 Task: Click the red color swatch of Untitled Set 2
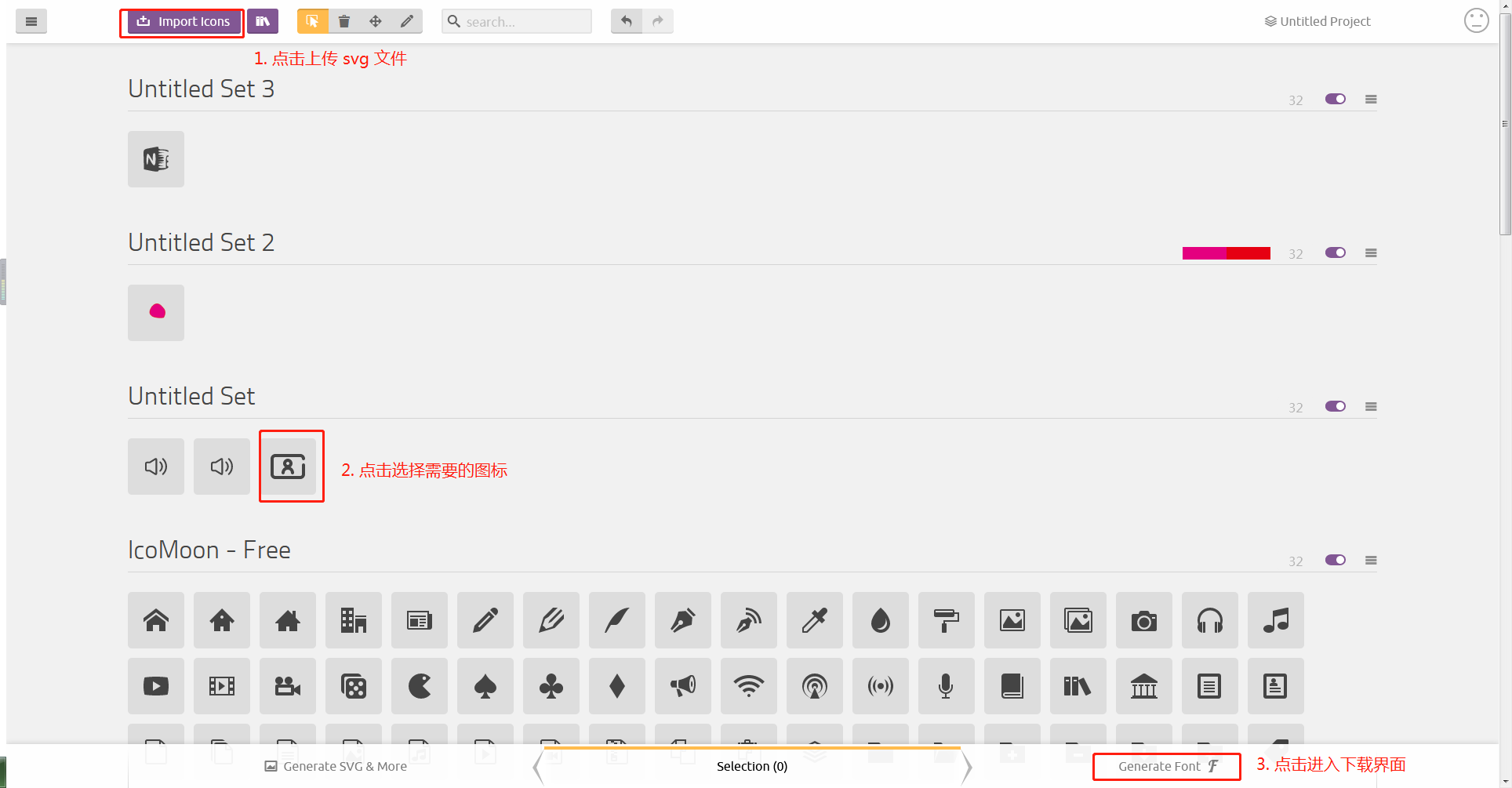(1248, 253)
